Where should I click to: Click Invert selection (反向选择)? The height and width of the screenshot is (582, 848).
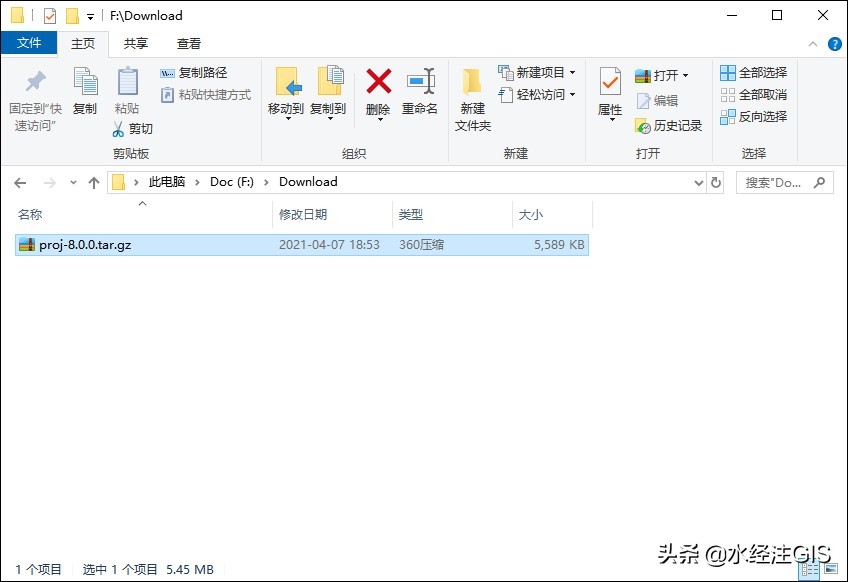click(x=753, y=116)
